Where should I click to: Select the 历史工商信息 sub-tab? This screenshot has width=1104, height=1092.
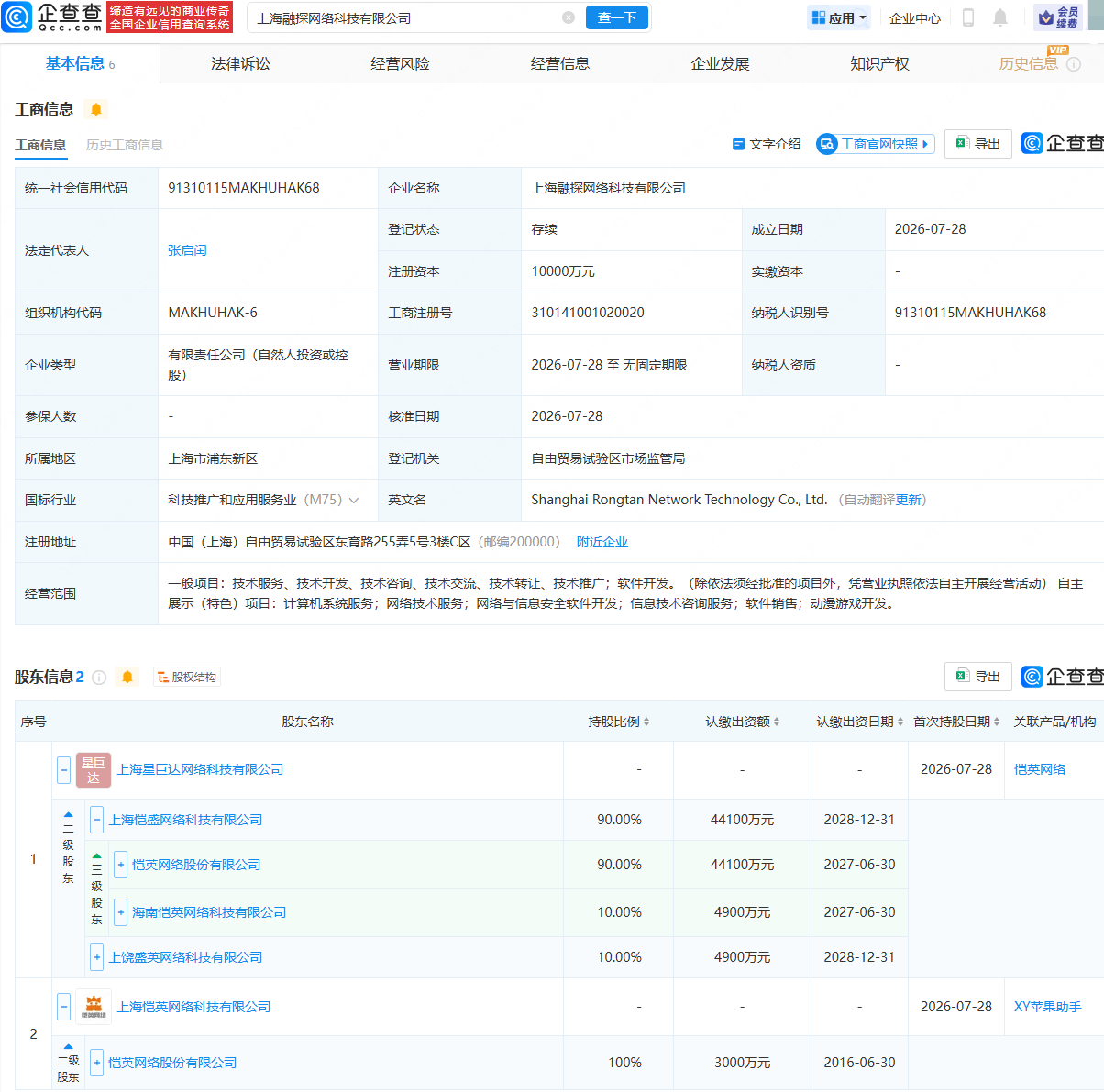pos(125,145)
